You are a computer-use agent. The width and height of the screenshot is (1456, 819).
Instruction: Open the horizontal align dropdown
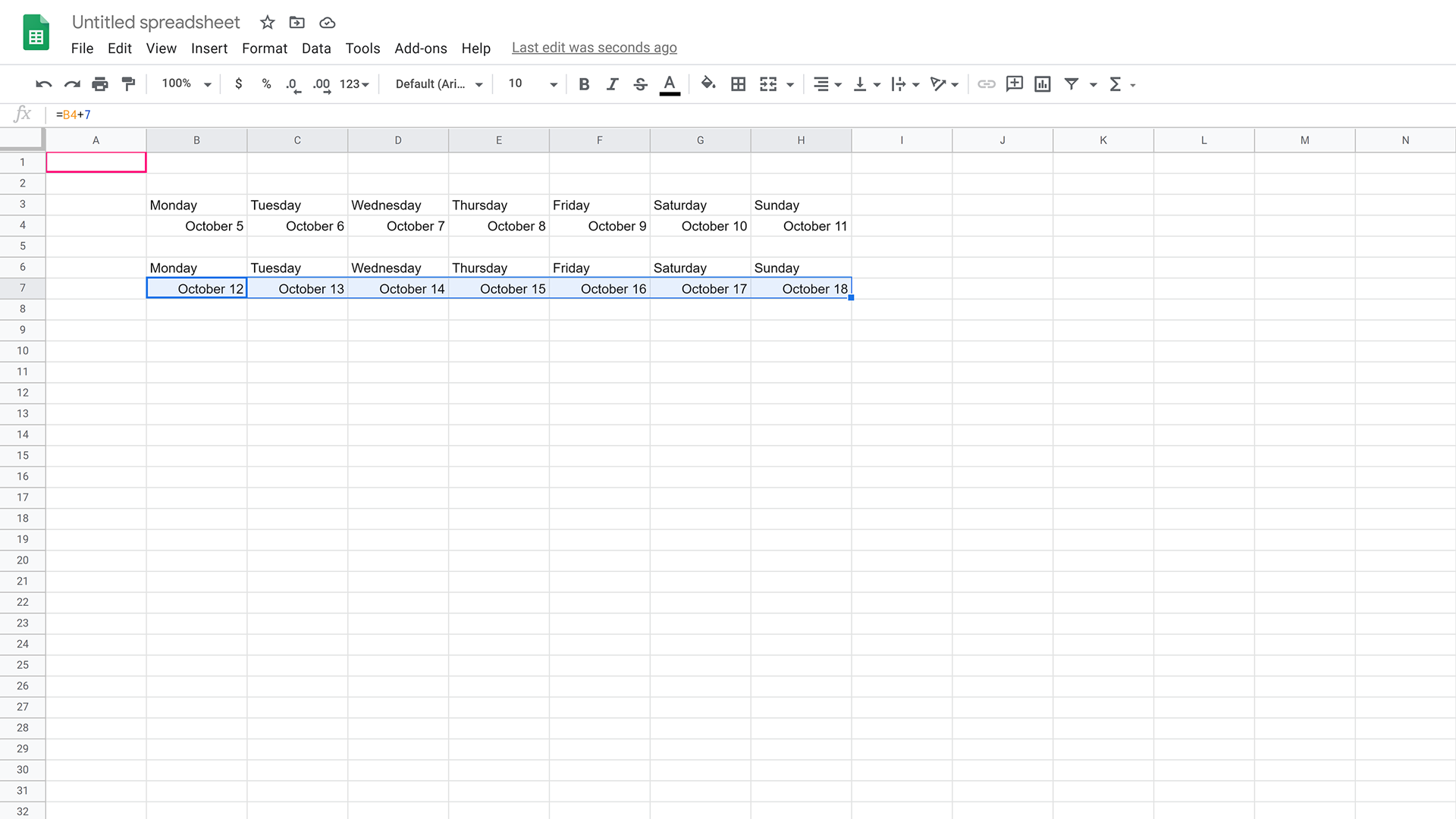pos(827,83)
